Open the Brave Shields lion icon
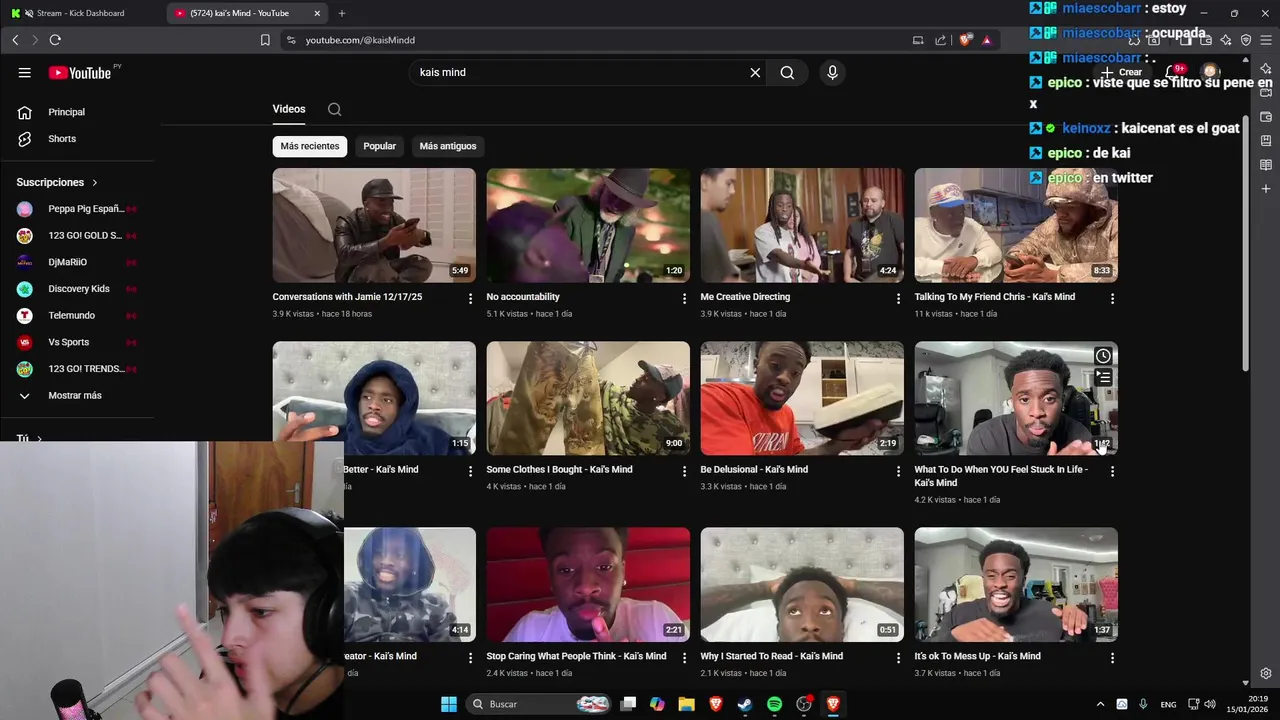The height and width of the screenshot is (720, 1280). tap(965, 40)
